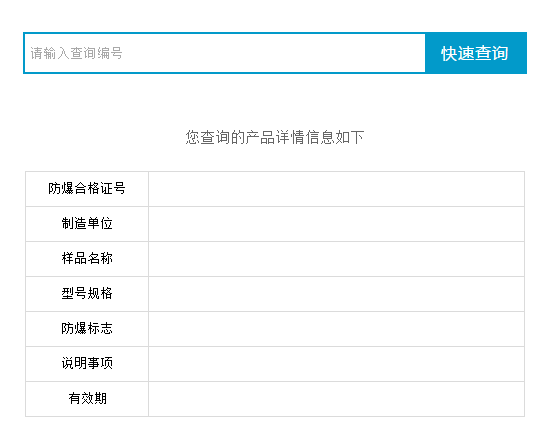Click the 样品名称 value cell
The image size is (560, 440).
[x=336, y=259]
